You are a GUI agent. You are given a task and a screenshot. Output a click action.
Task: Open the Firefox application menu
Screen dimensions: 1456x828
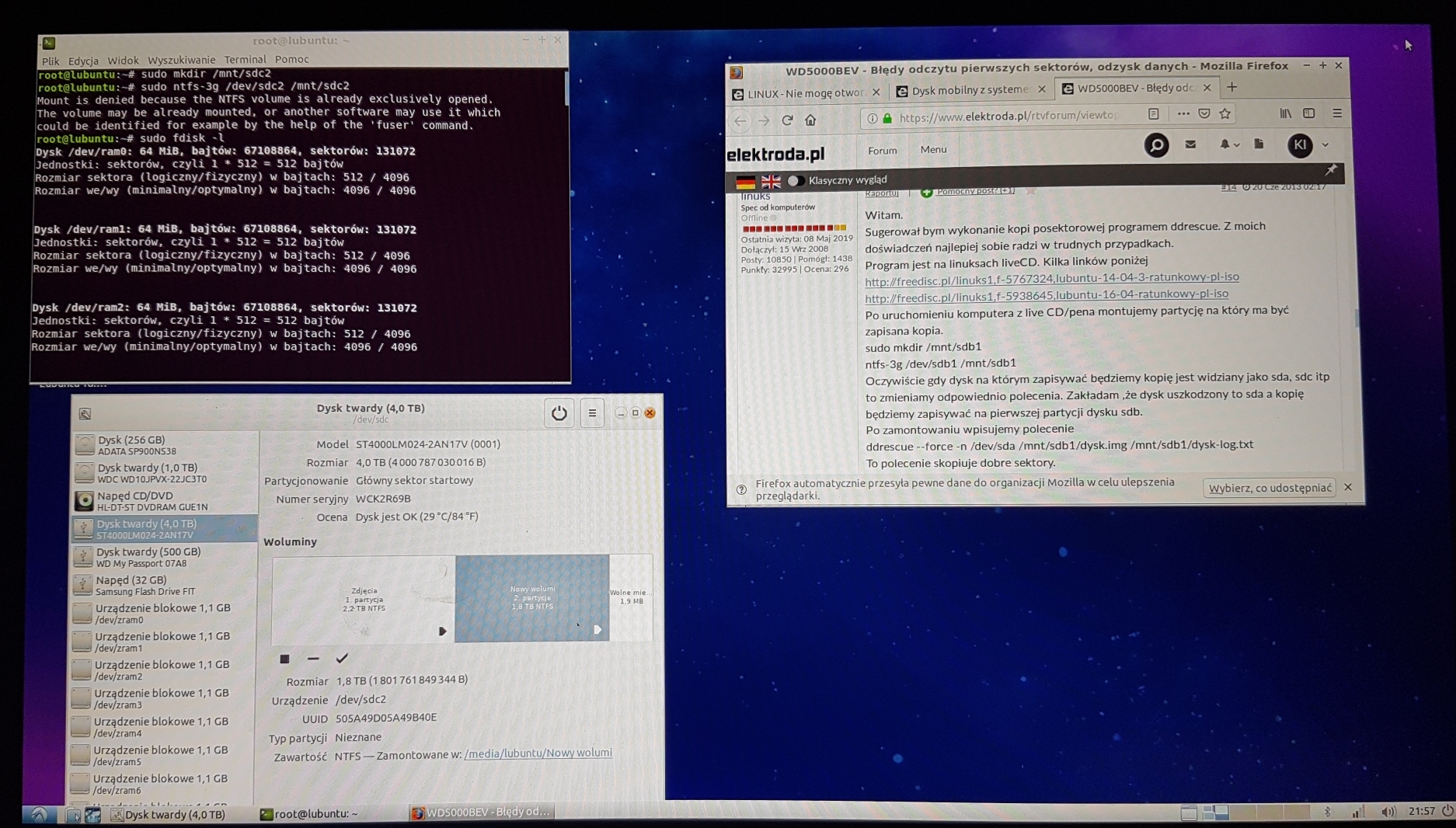point(1337,113)
